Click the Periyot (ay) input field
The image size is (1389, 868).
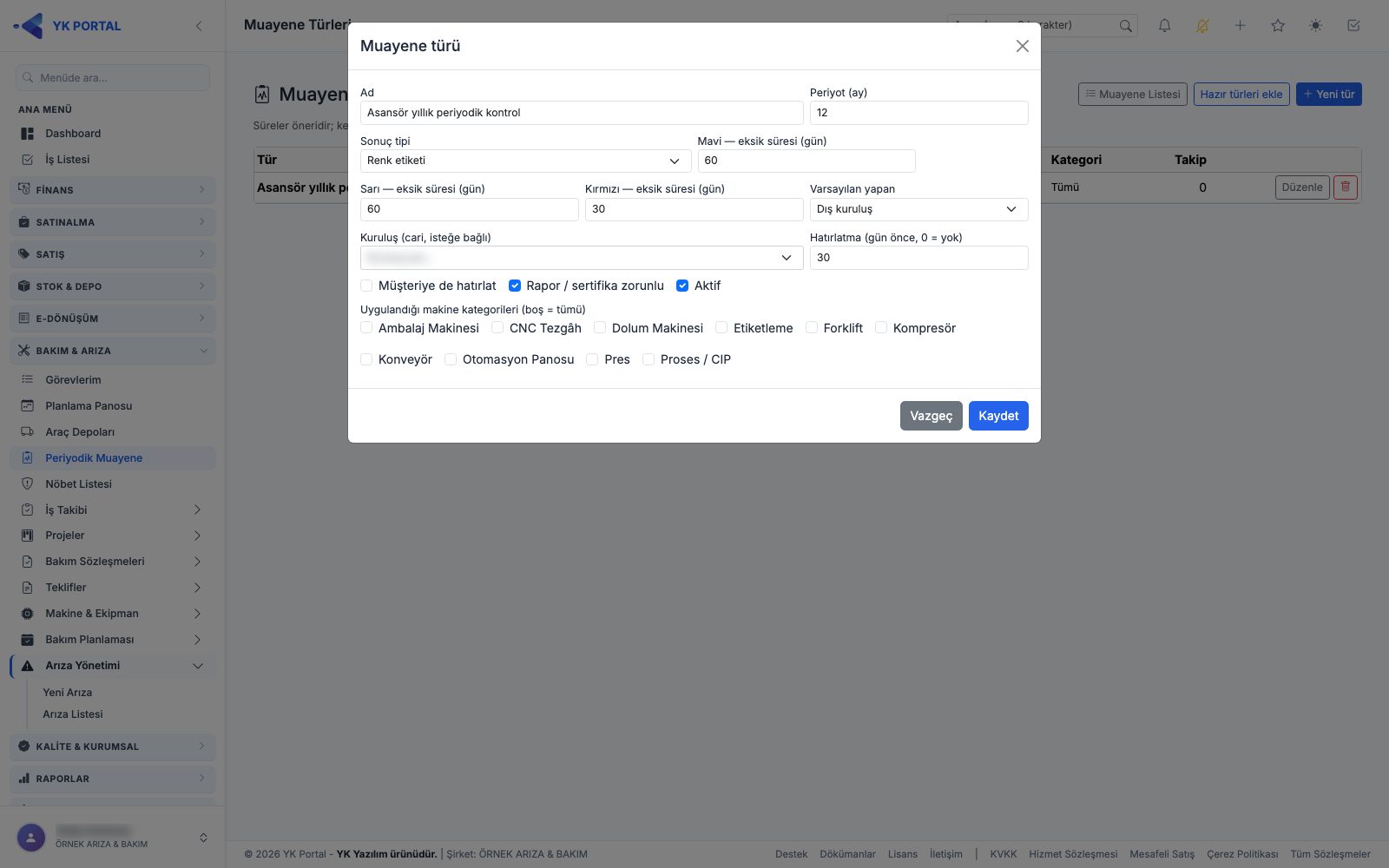pyautogui.click(x=918, y=113)
